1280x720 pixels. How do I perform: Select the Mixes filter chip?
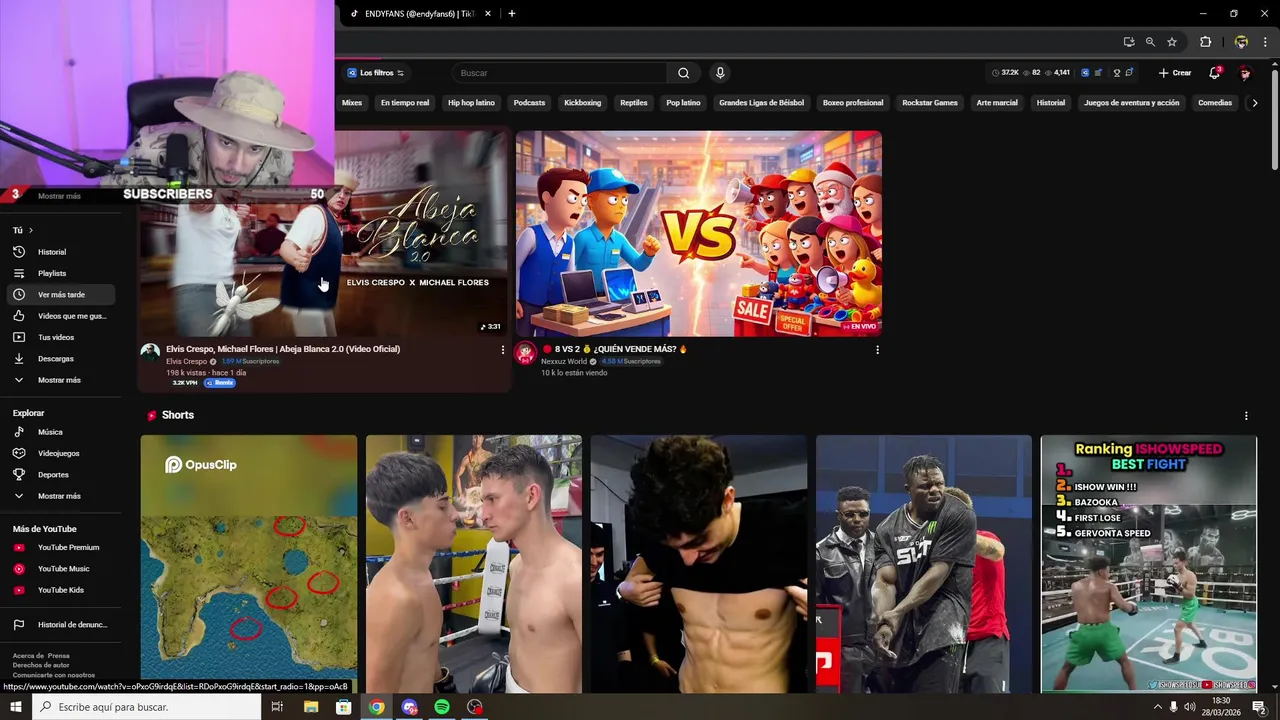point(352,103)
